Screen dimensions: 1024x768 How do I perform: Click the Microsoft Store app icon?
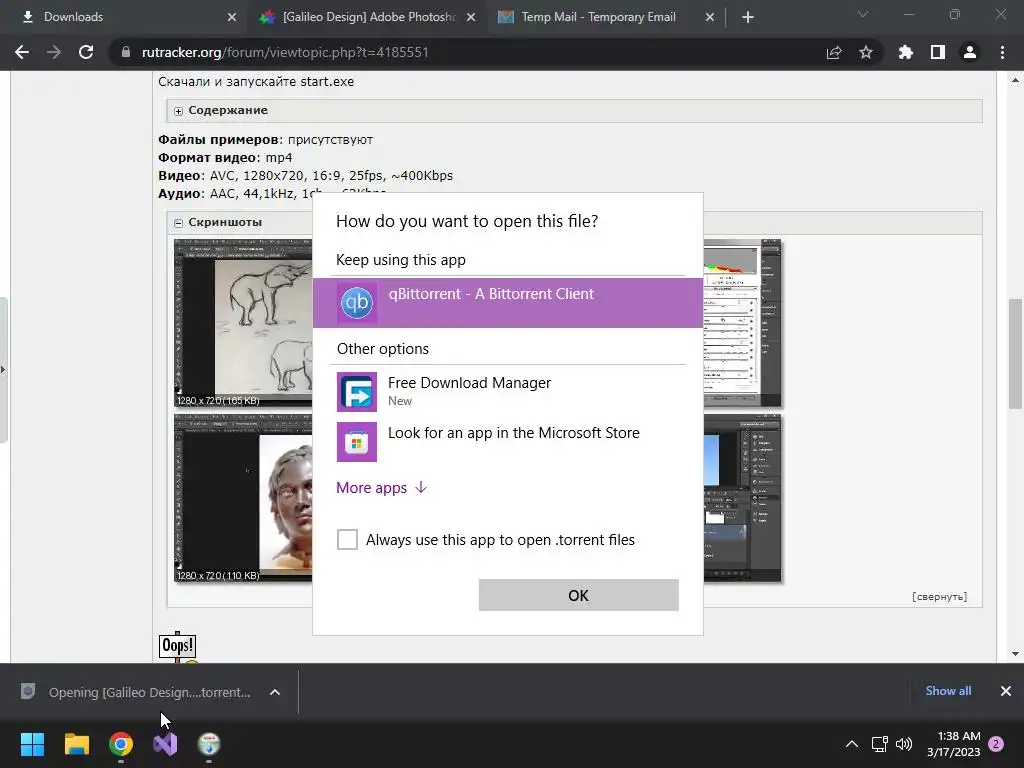coord(357,441)
